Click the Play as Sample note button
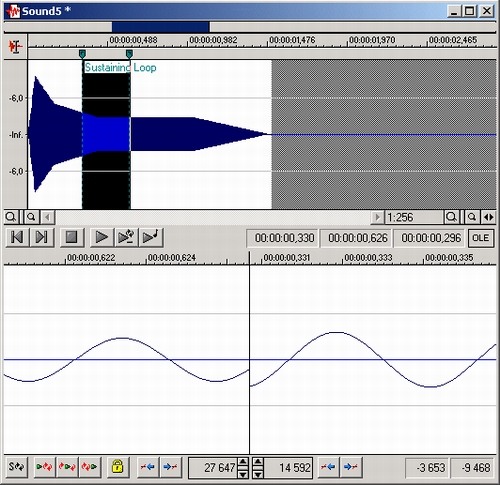The height and width of the screenshot is (485, 500). tap(151, 237)
